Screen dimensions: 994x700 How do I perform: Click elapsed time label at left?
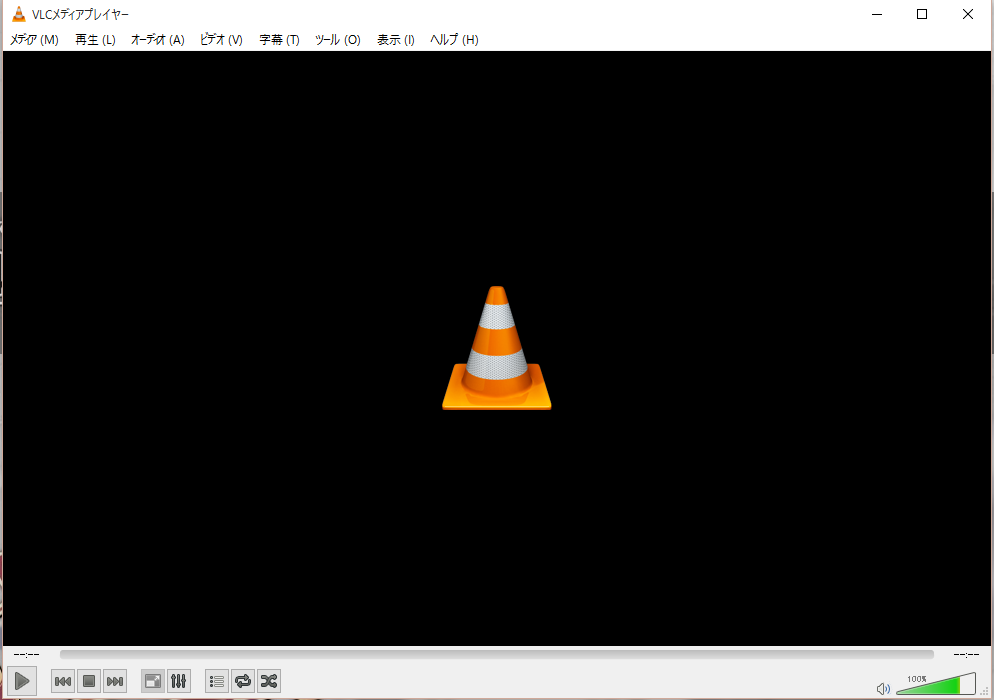point(26,654)
